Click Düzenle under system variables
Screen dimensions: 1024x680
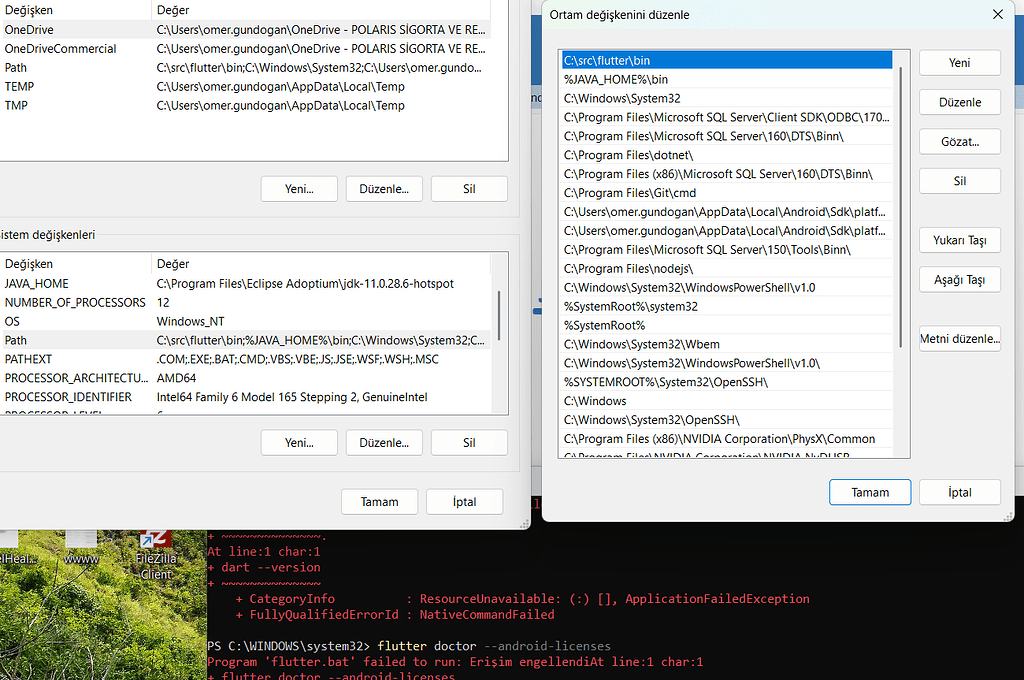point(384,442)
